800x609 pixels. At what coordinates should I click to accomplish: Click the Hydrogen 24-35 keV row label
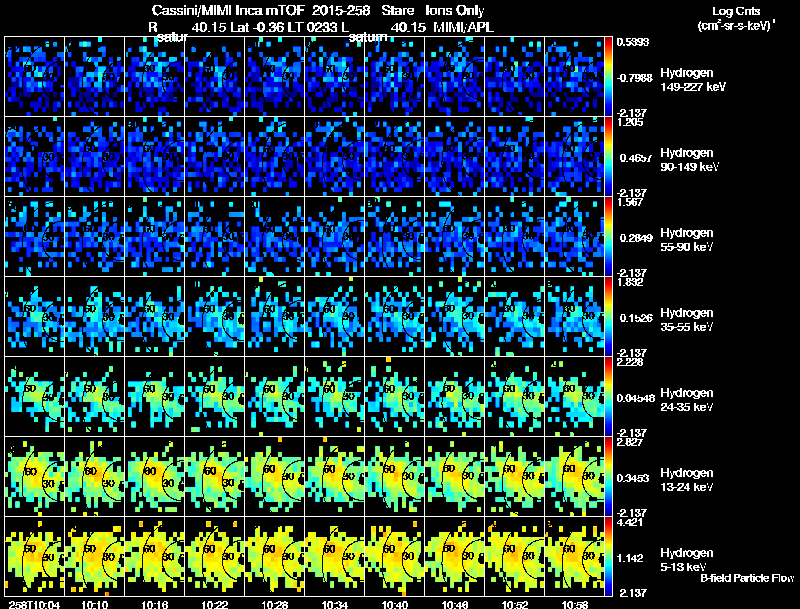click(687, 400)
